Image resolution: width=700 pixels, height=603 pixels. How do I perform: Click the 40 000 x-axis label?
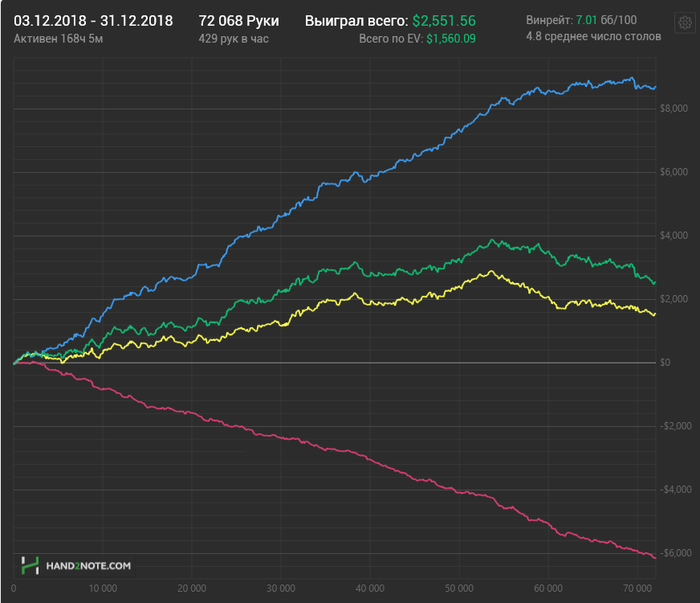click(x=370, y=589)
